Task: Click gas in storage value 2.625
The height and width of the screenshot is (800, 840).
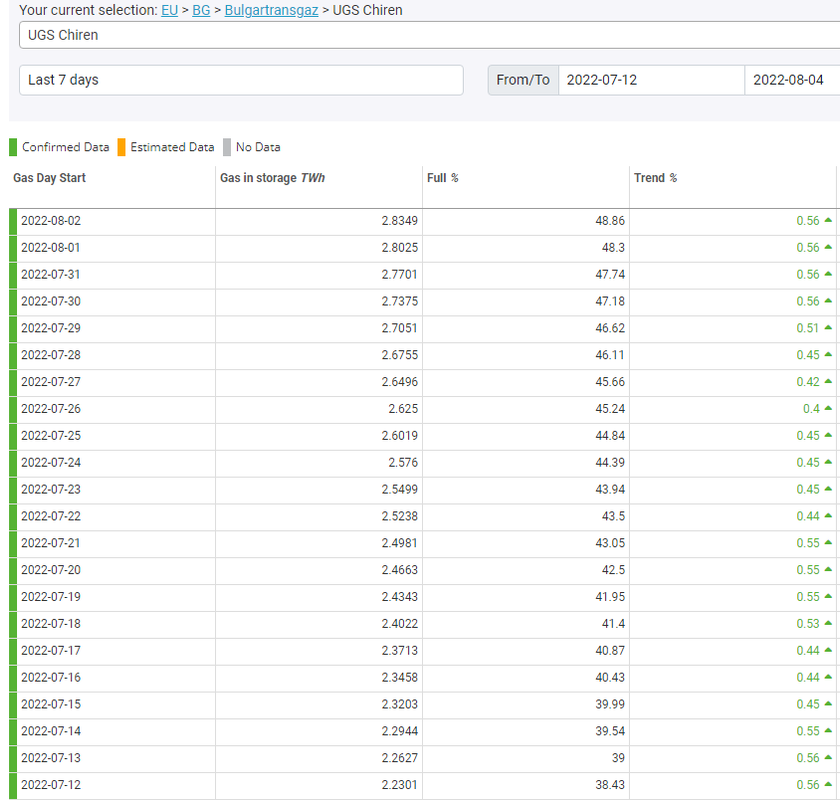Action: [x=403, y=409]
